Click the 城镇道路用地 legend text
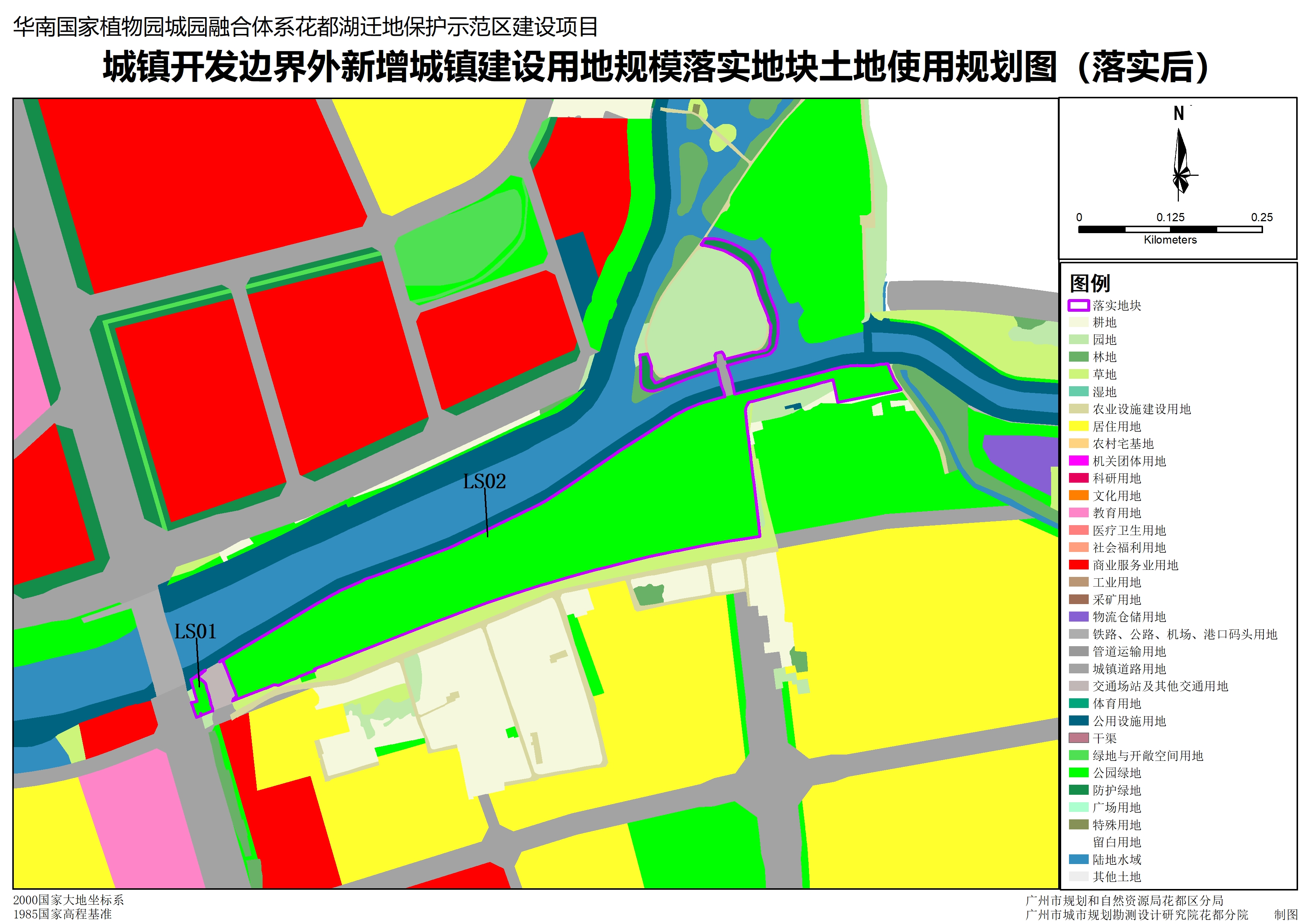1307x924 pixels. pyautogui.click(x=1129, y=669)
